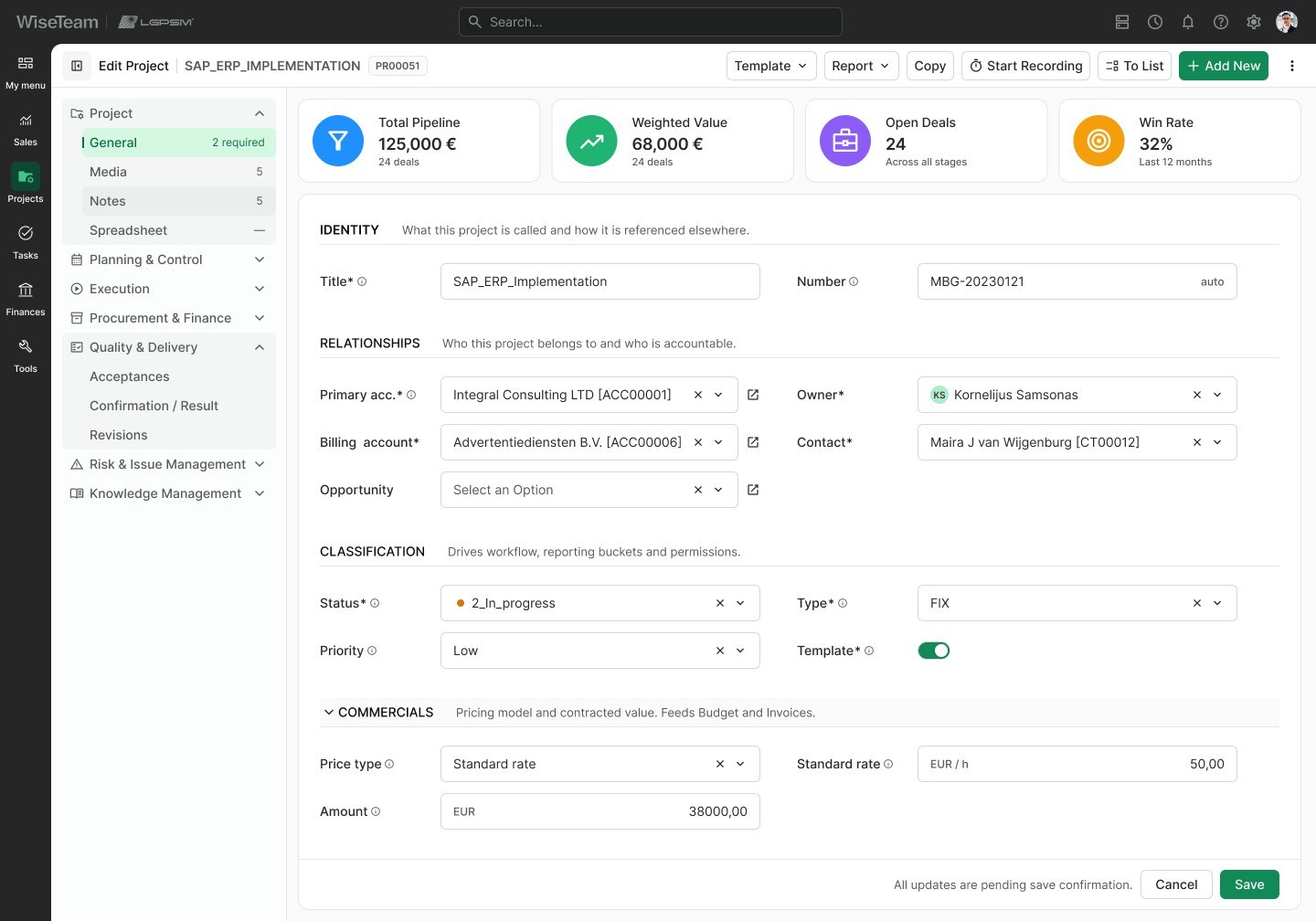1316x921 pixels.
Task: Click the Title input field
Action: 600,281
